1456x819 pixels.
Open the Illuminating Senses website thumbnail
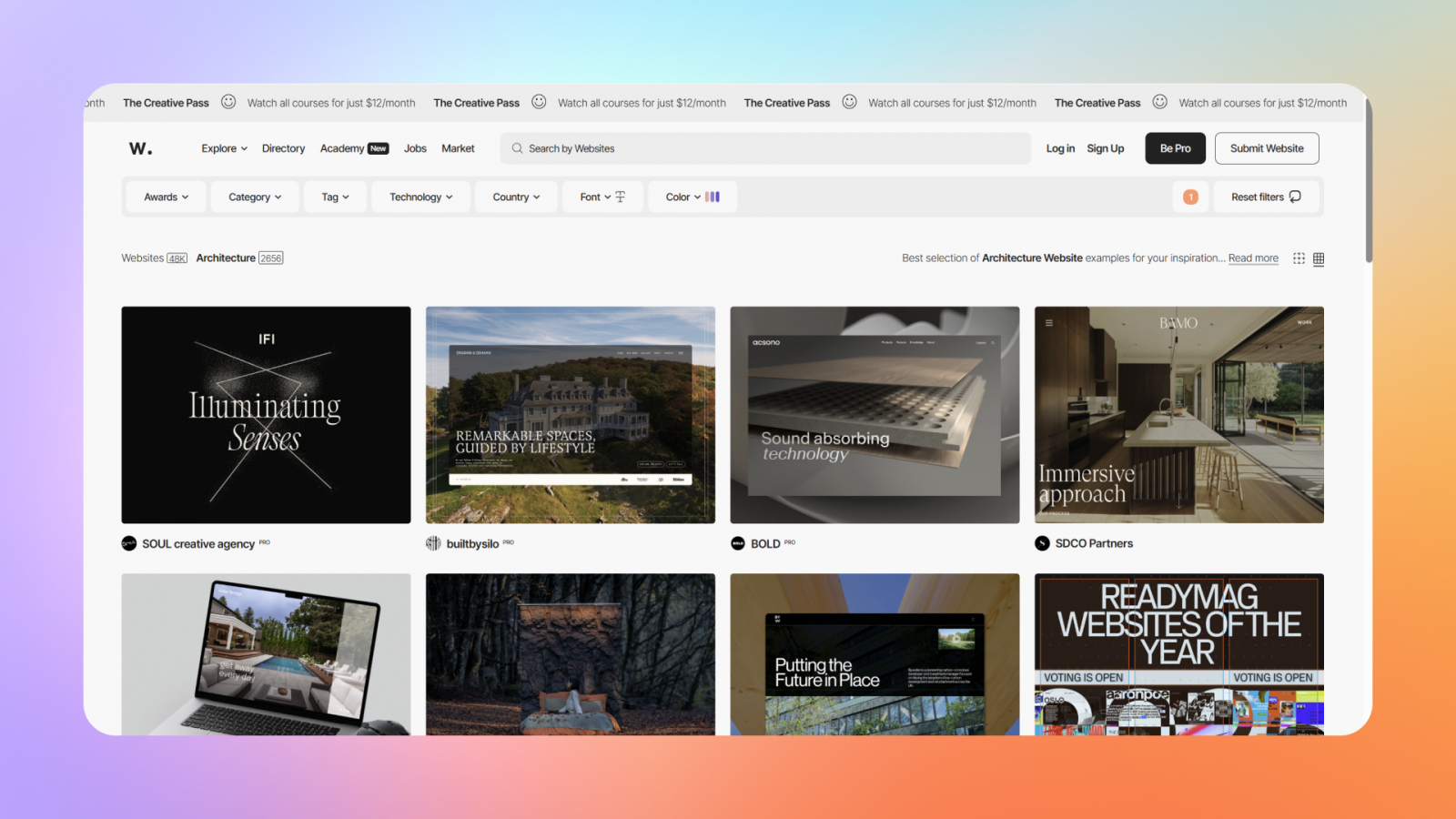tap(266, 415)
